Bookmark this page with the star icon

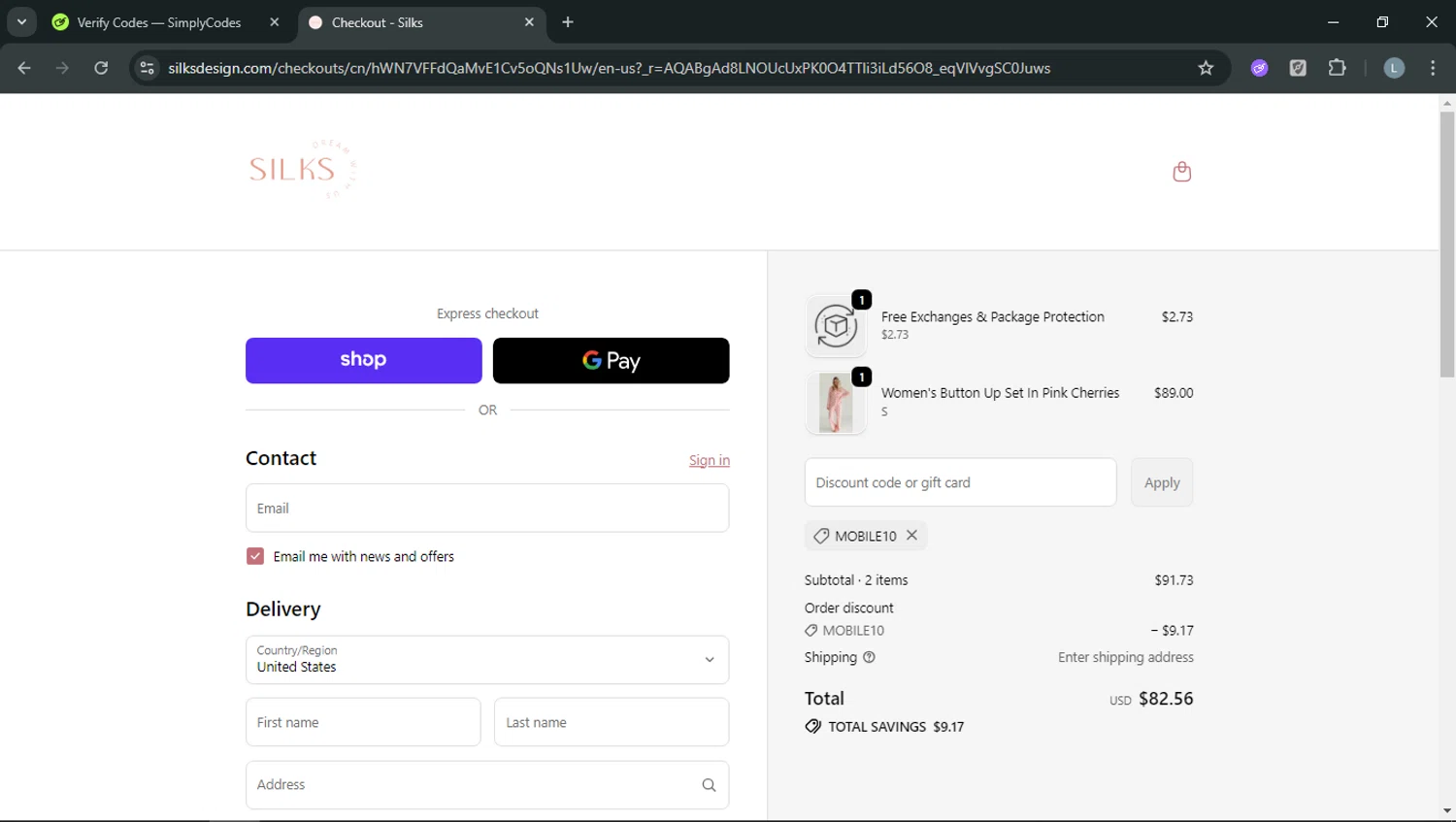click(1206, 68)
